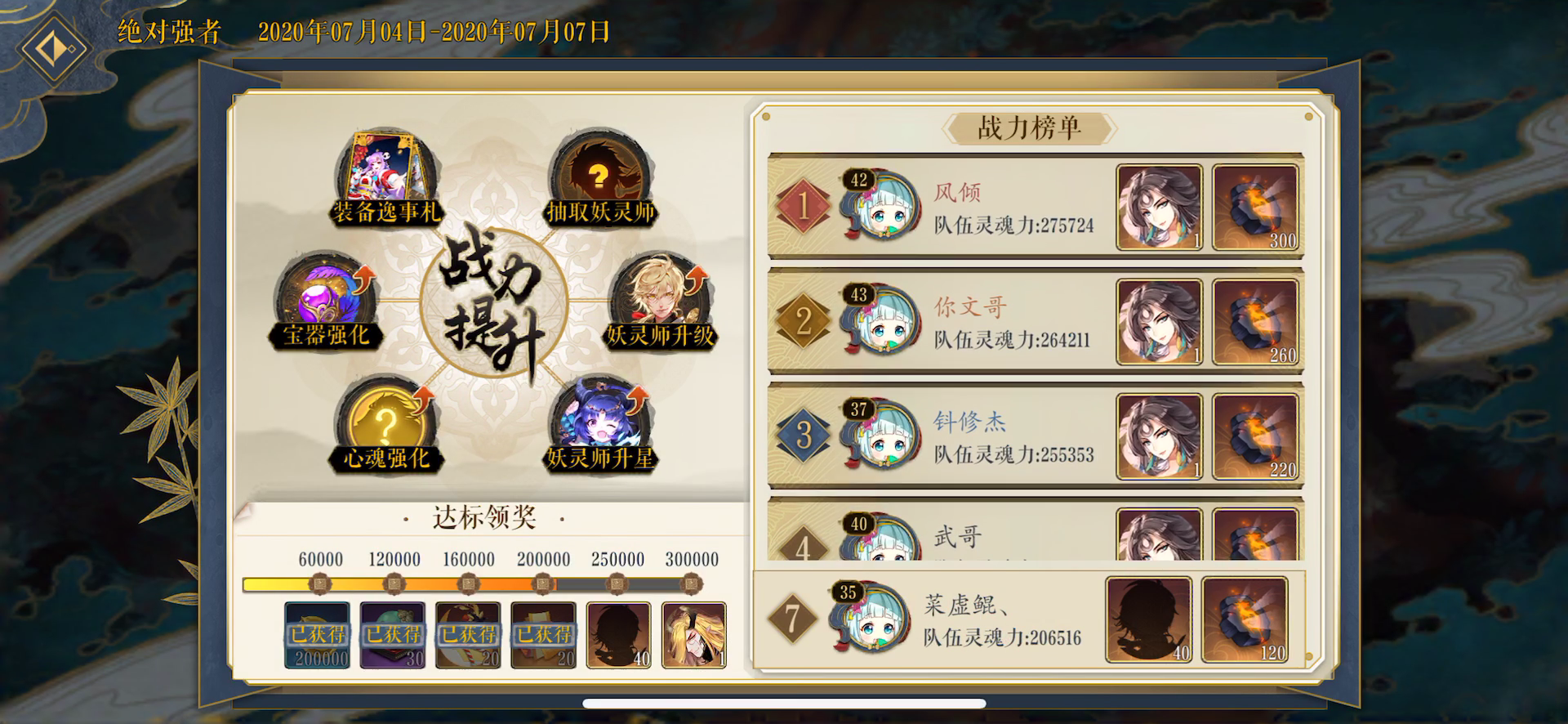The height and width of the screenshot is (724, 1568).
Task: Select the 宝器强化 treasure icon
Action: pyautogui.click(x=327, y=302)
